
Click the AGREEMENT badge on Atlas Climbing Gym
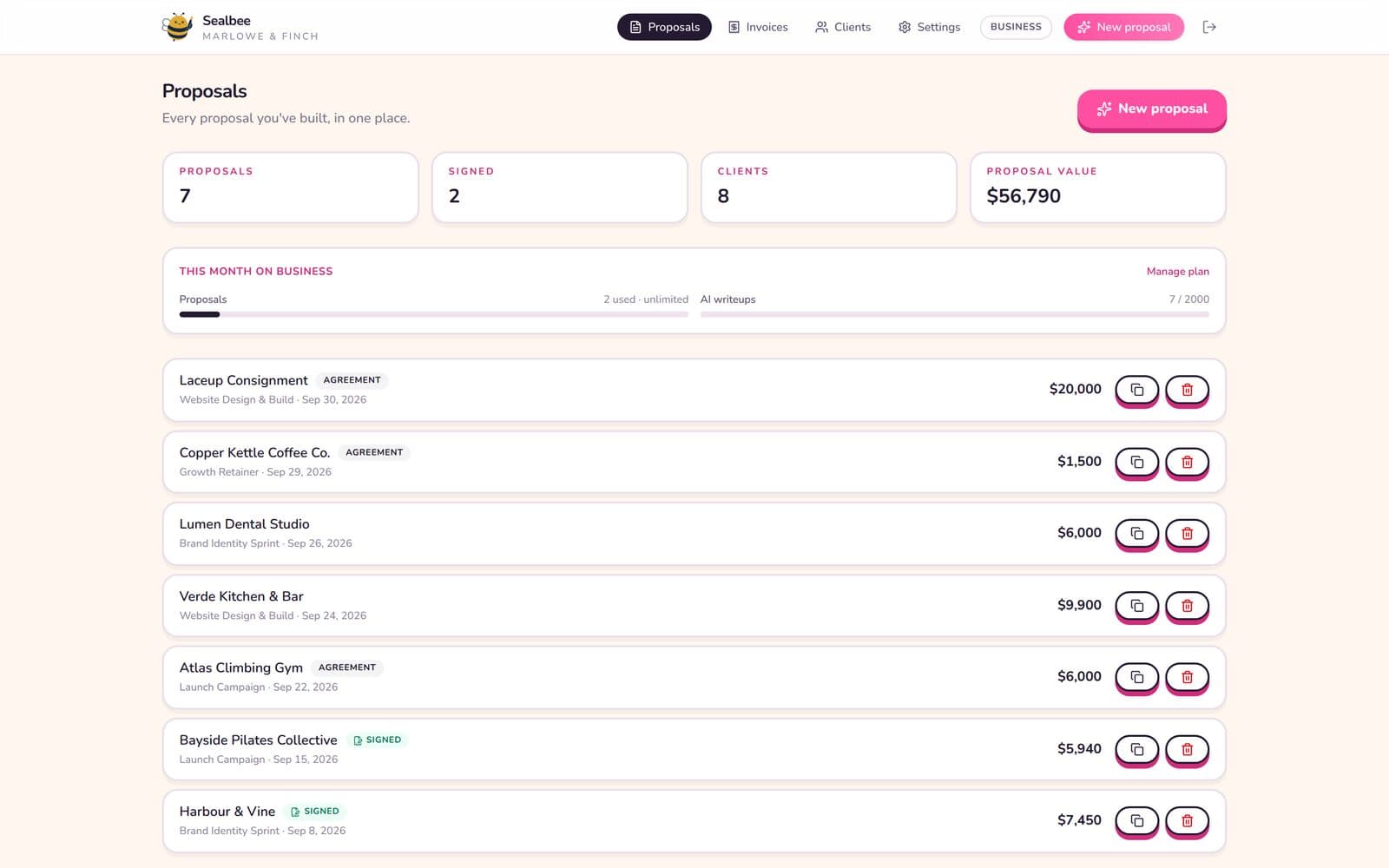[347, 667]
